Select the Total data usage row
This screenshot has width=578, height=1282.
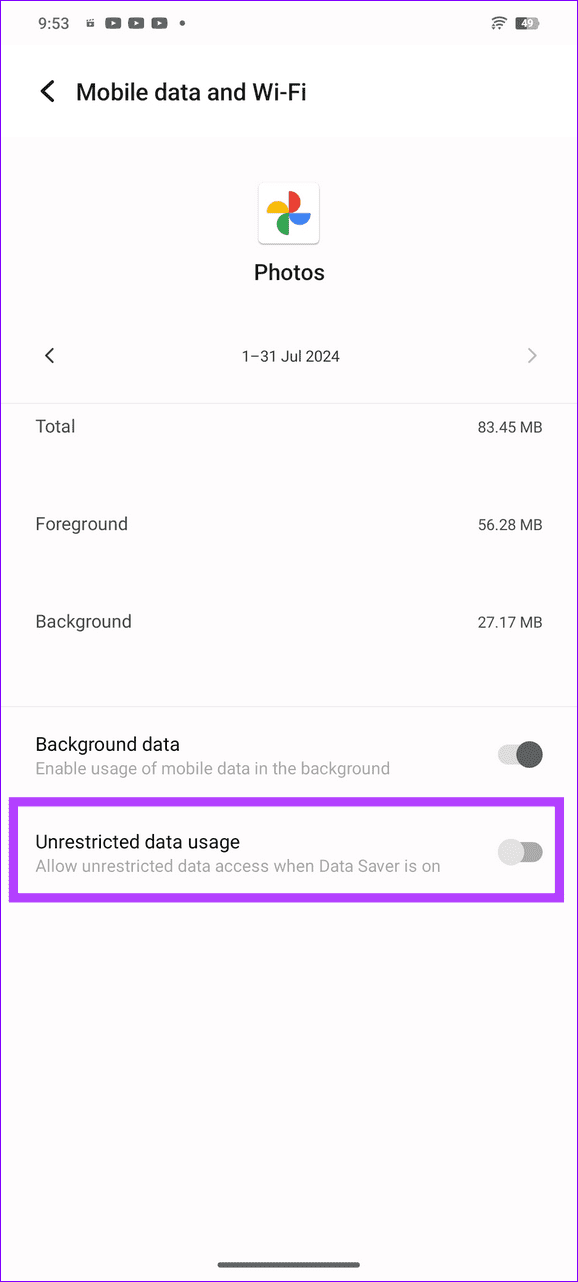[x=289, y=426]
